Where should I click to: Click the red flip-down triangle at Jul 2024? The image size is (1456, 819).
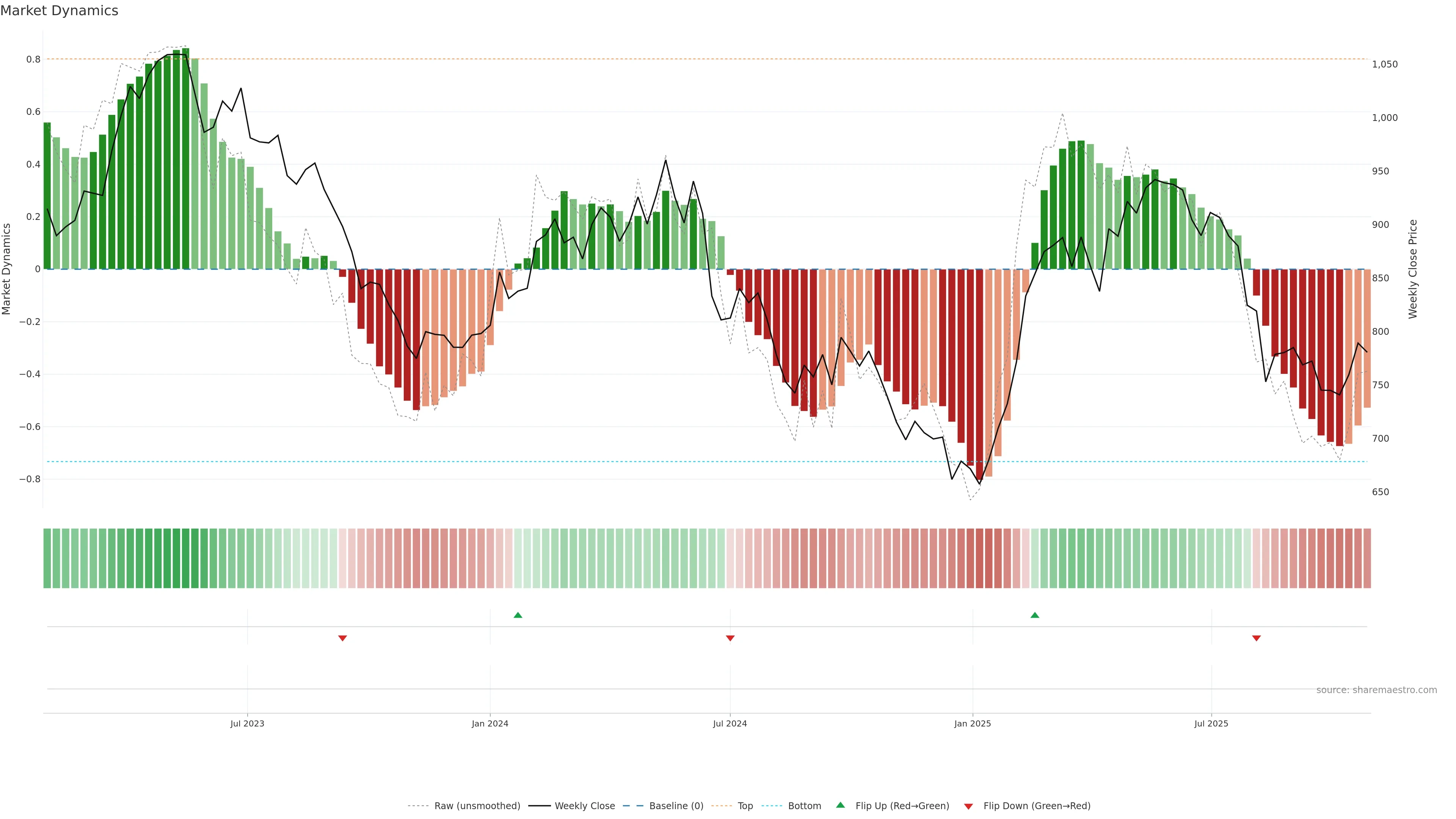pos(730,638)
